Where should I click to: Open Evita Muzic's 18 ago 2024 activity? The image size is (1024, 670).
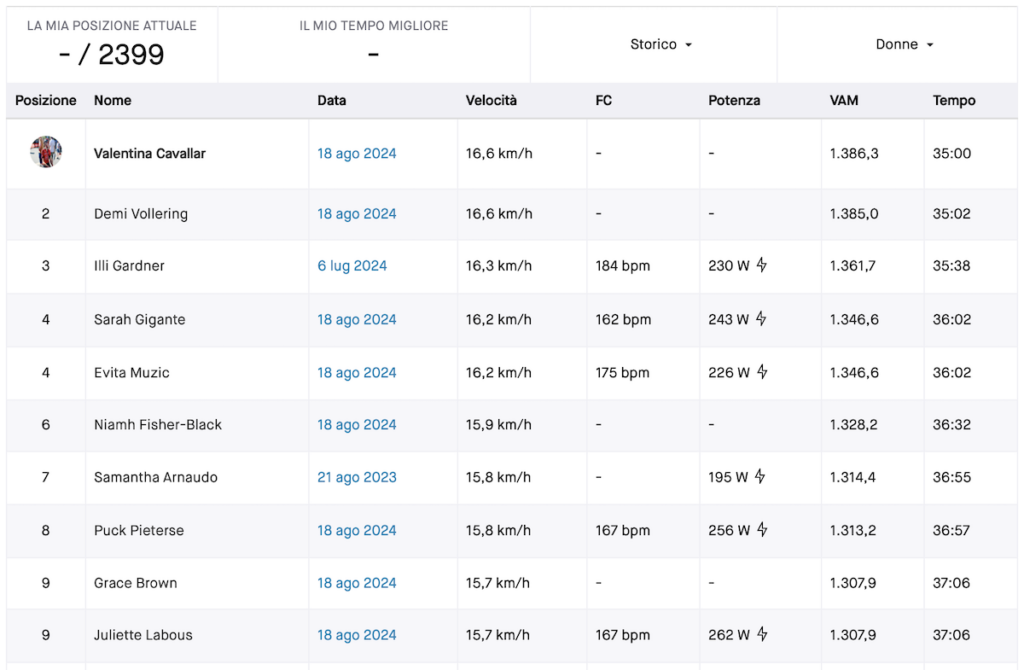click(x=357, y=372)
